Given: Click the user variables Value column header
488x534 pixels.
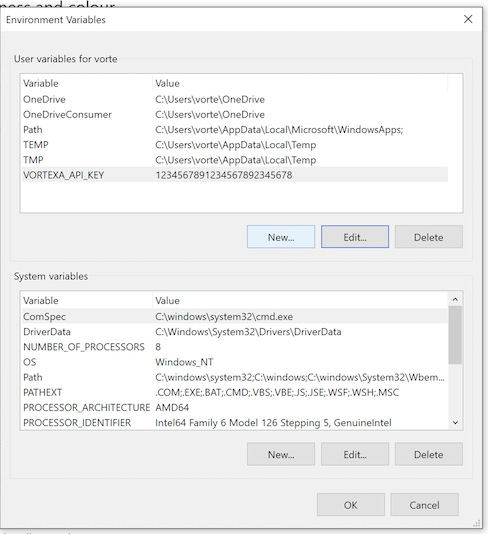Looking at the screenshot, I should [x=300, y=83].
